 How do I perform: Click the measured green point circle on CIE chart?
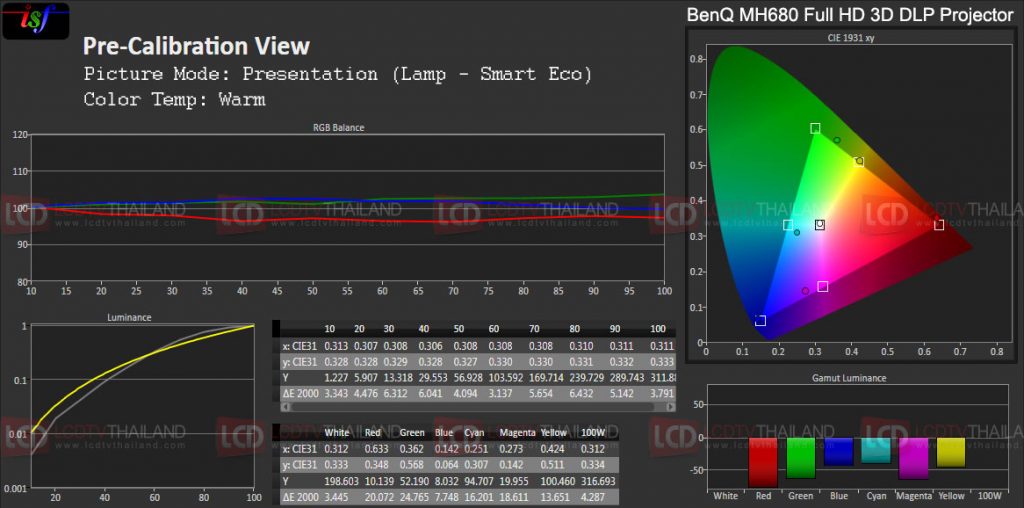[837, 140]
